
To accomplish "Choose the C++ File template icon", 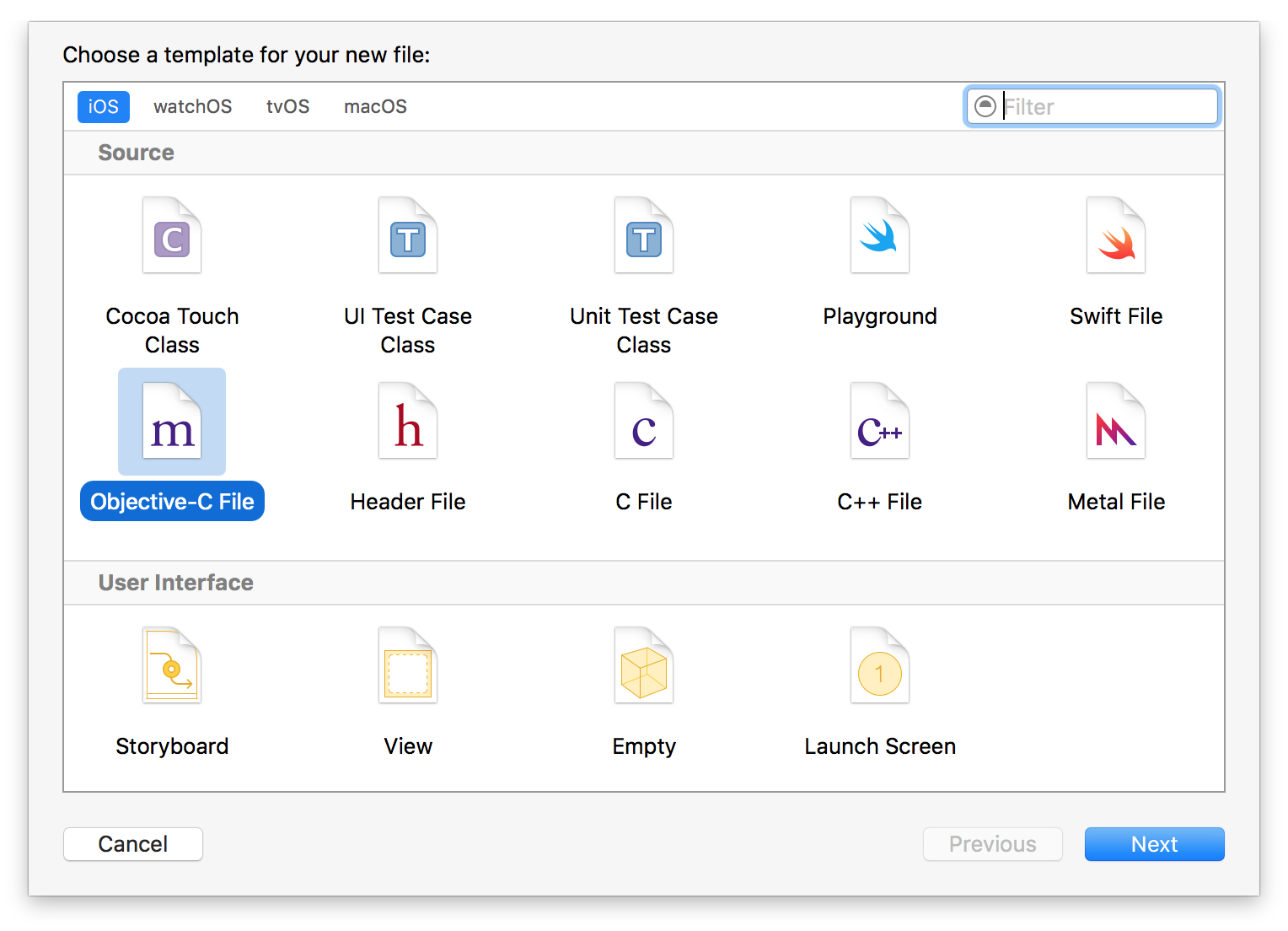I will tap(880, 421).
